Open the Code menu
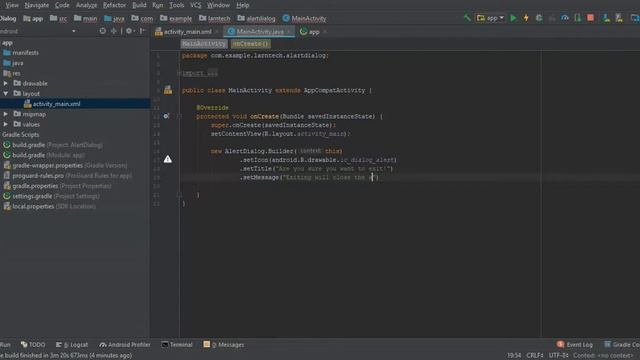Viewport: 640px width, 360px height. click(62, 5)
